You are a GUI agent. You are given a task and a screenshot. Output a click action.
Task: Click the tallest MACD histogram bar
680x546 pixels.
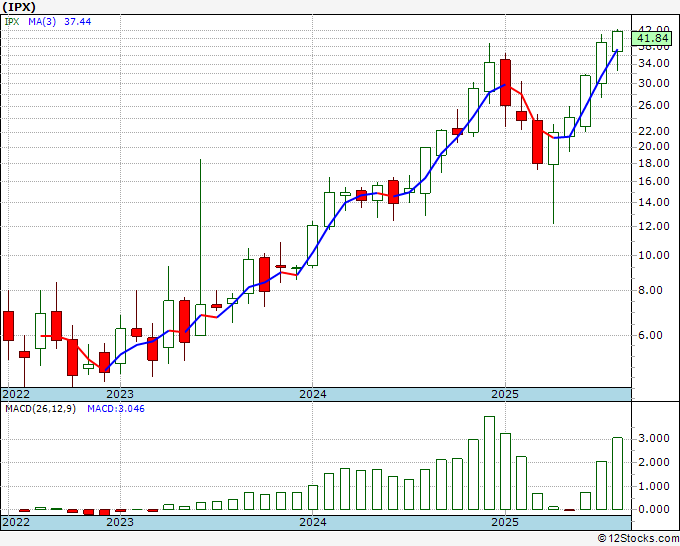click(x=489, y=463)
